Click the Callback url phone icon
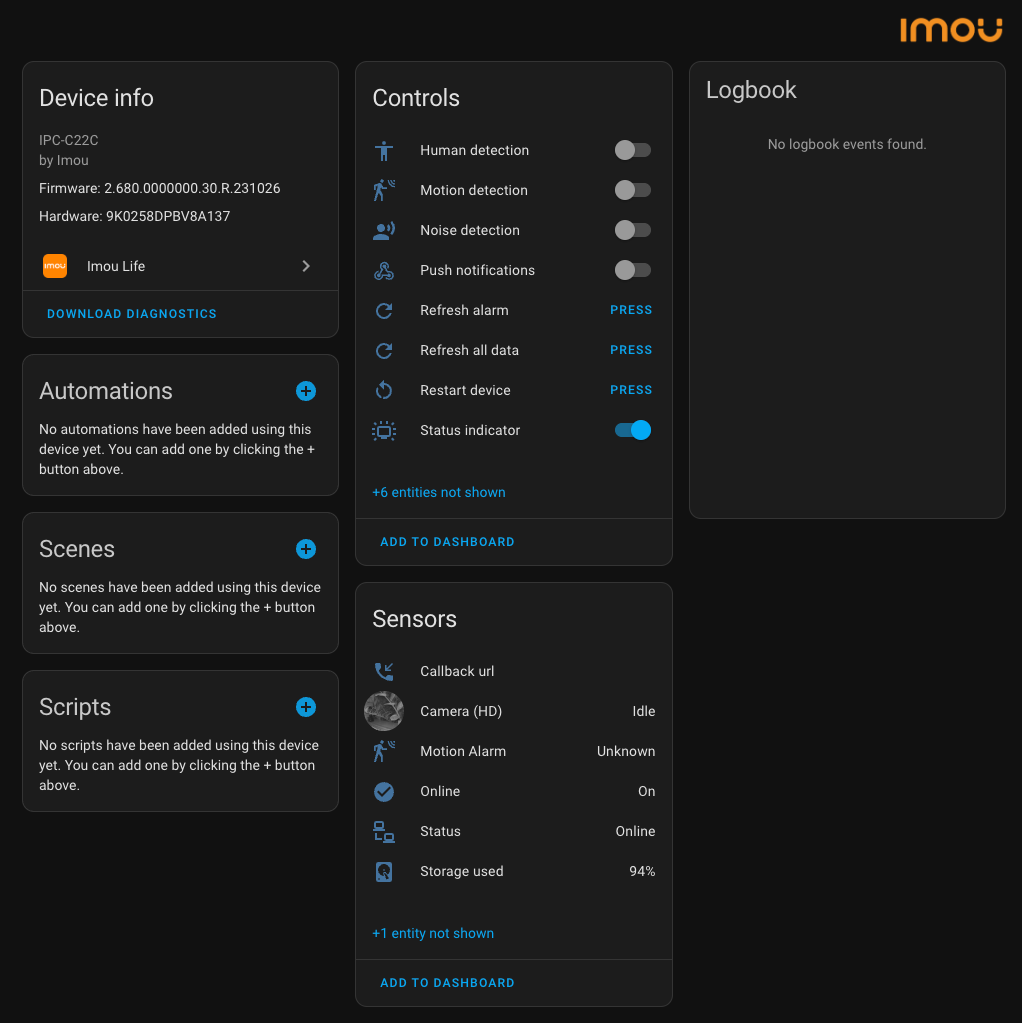The height and width of the screenshot is (1023, 1022). point(384,672)
